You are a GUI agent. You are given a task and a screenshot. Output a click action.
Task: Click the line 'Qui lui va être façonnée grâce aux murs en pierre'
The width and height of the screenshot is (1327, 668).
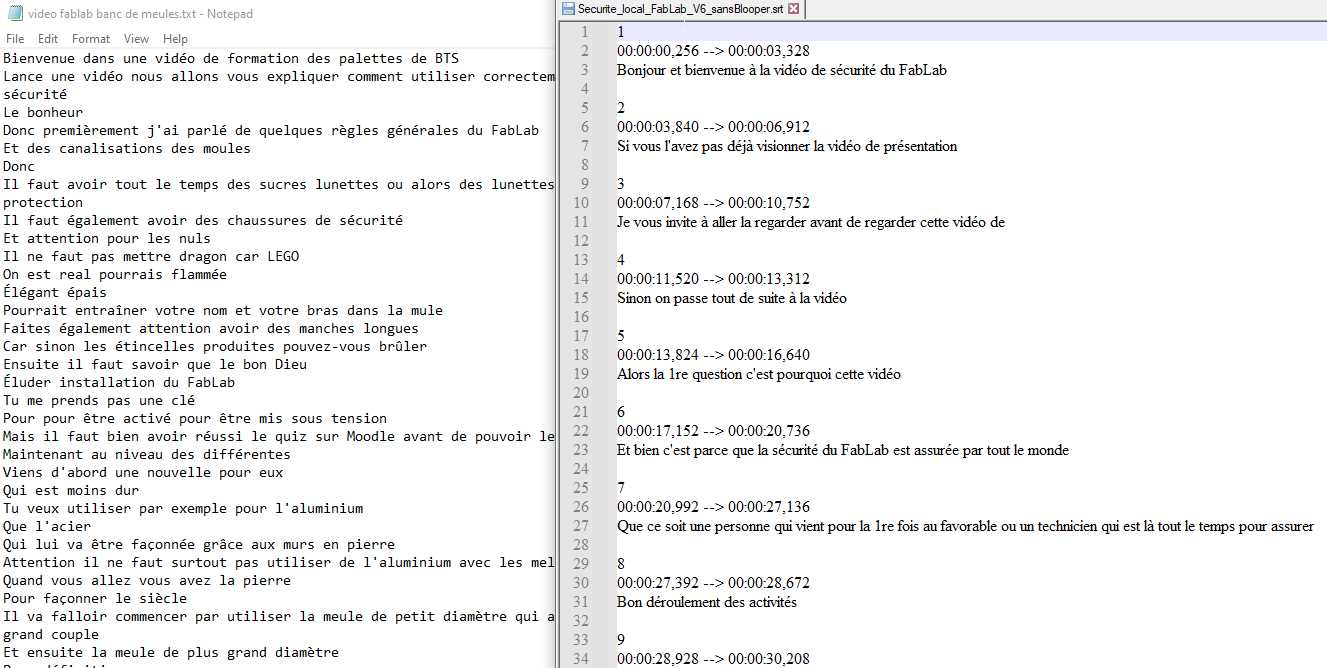(199, 544)
